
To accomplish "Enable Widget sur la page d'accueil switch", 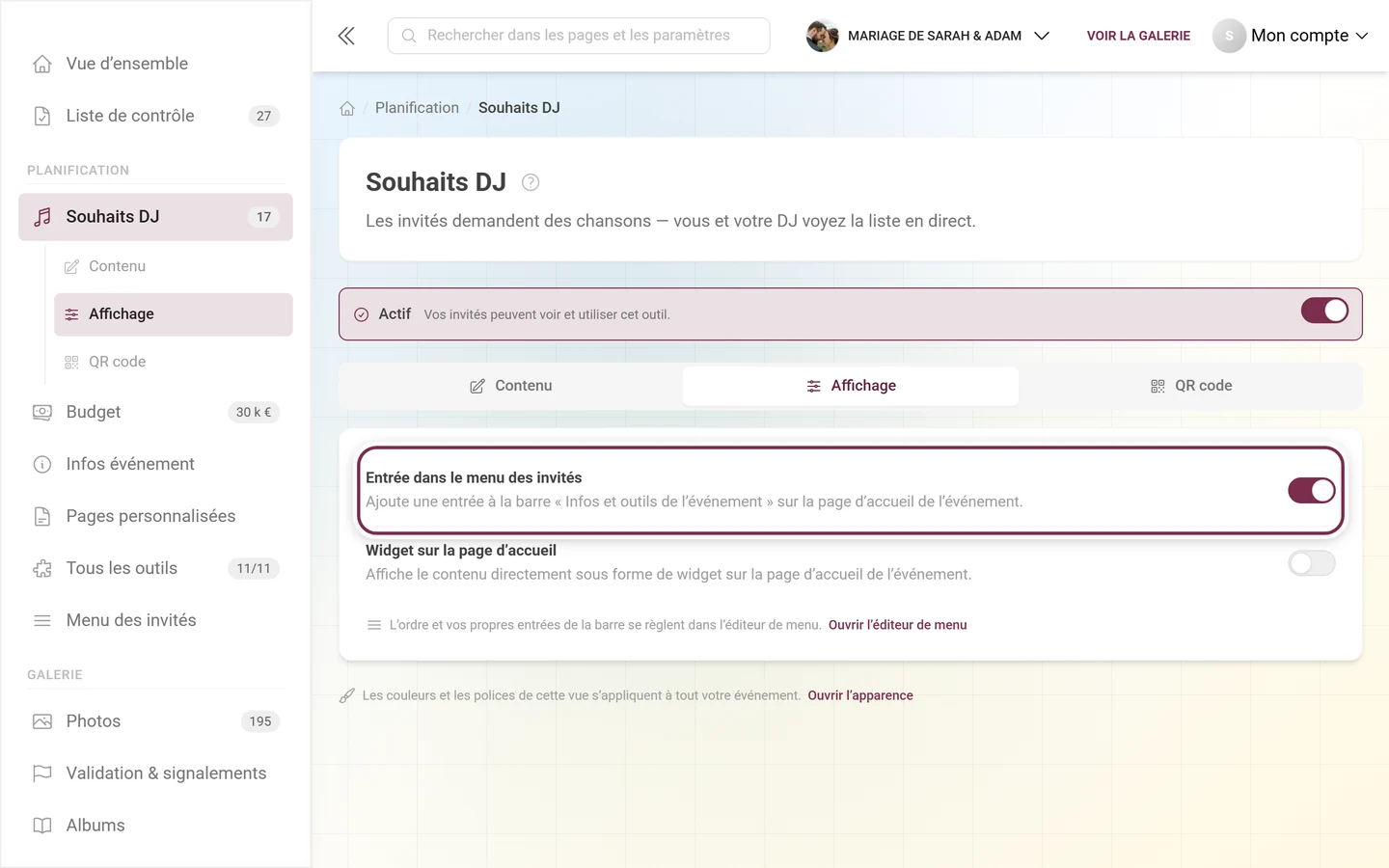I will coord(1312,563).
